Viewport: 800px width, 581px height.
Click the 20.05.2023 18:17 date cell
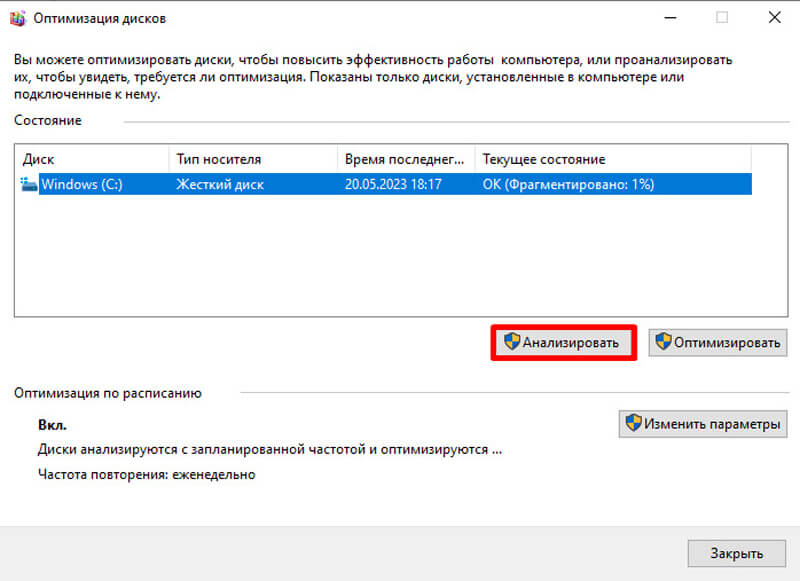(393, 184)
